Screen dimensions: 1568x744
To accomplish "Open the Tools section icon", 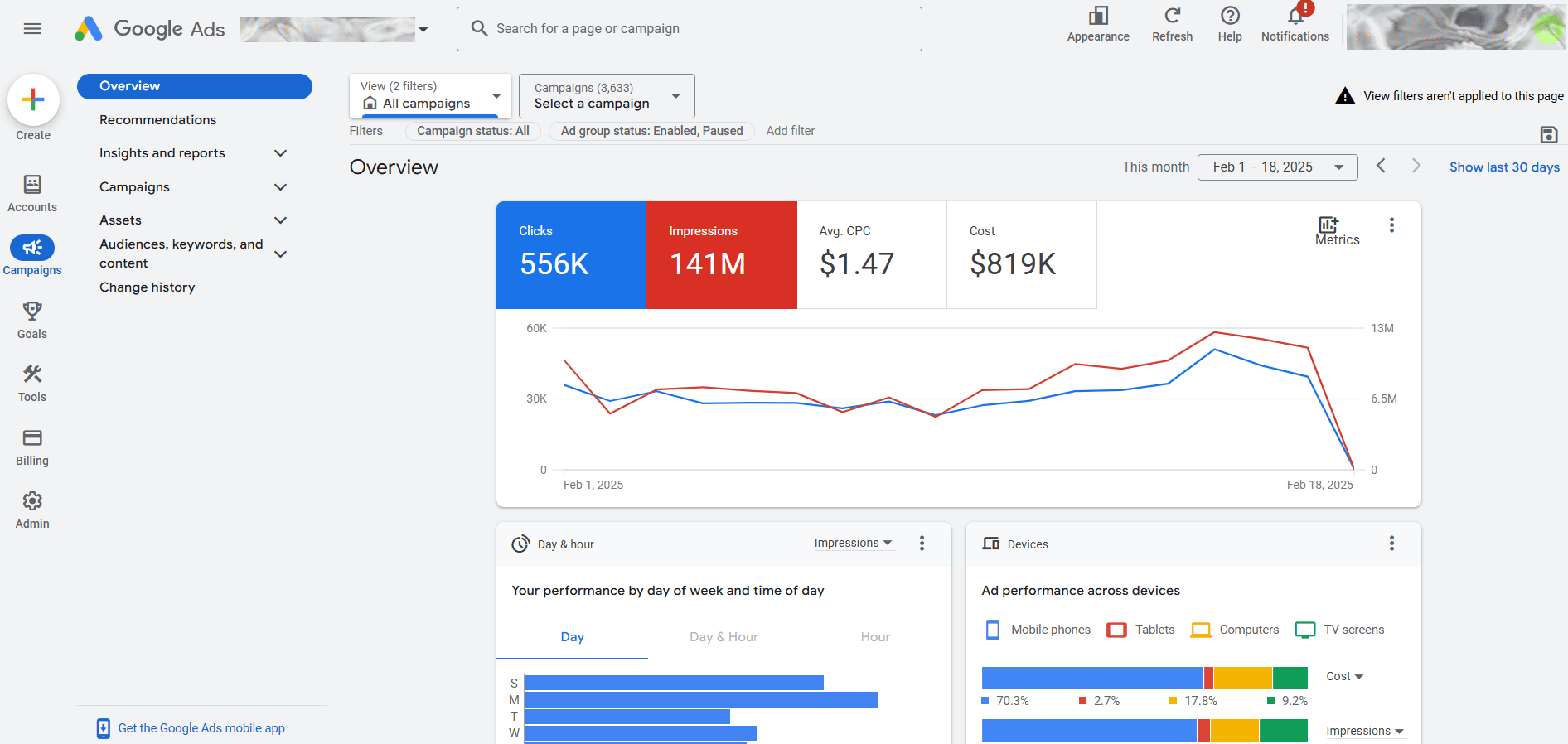I will pos(32,374).
